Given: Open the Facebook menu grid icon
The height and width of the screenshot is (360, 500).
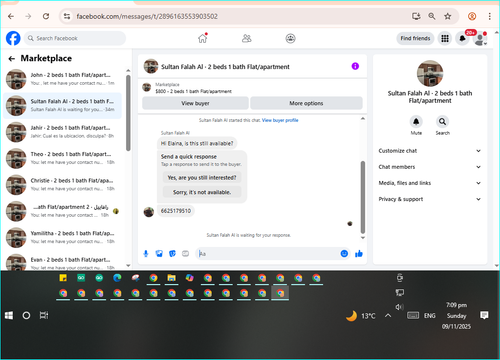Looking at the screenshot, I should [445, 38].
